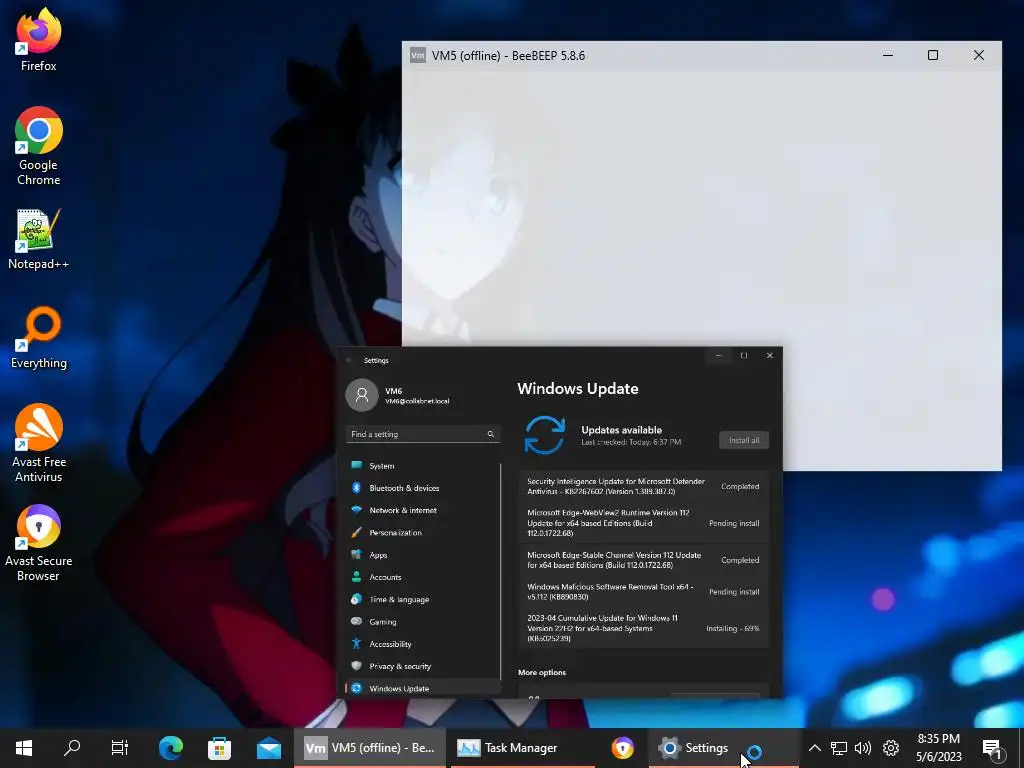This screenshot has width=1024, height=768.
Task: Open the Avast Secure Browser taskbar icon
Action: [x=622, y=748]
